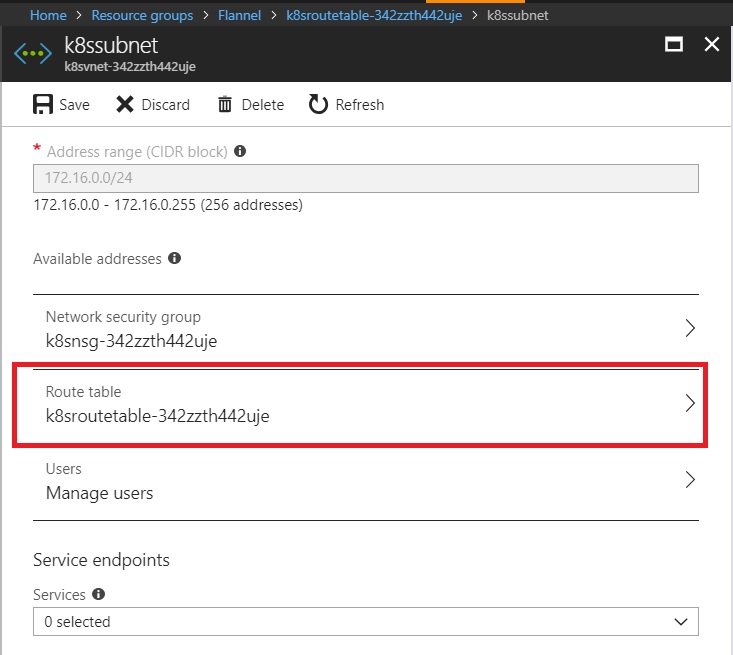
Task: Click the Service endpoints heading
Action: pos(101,560)
